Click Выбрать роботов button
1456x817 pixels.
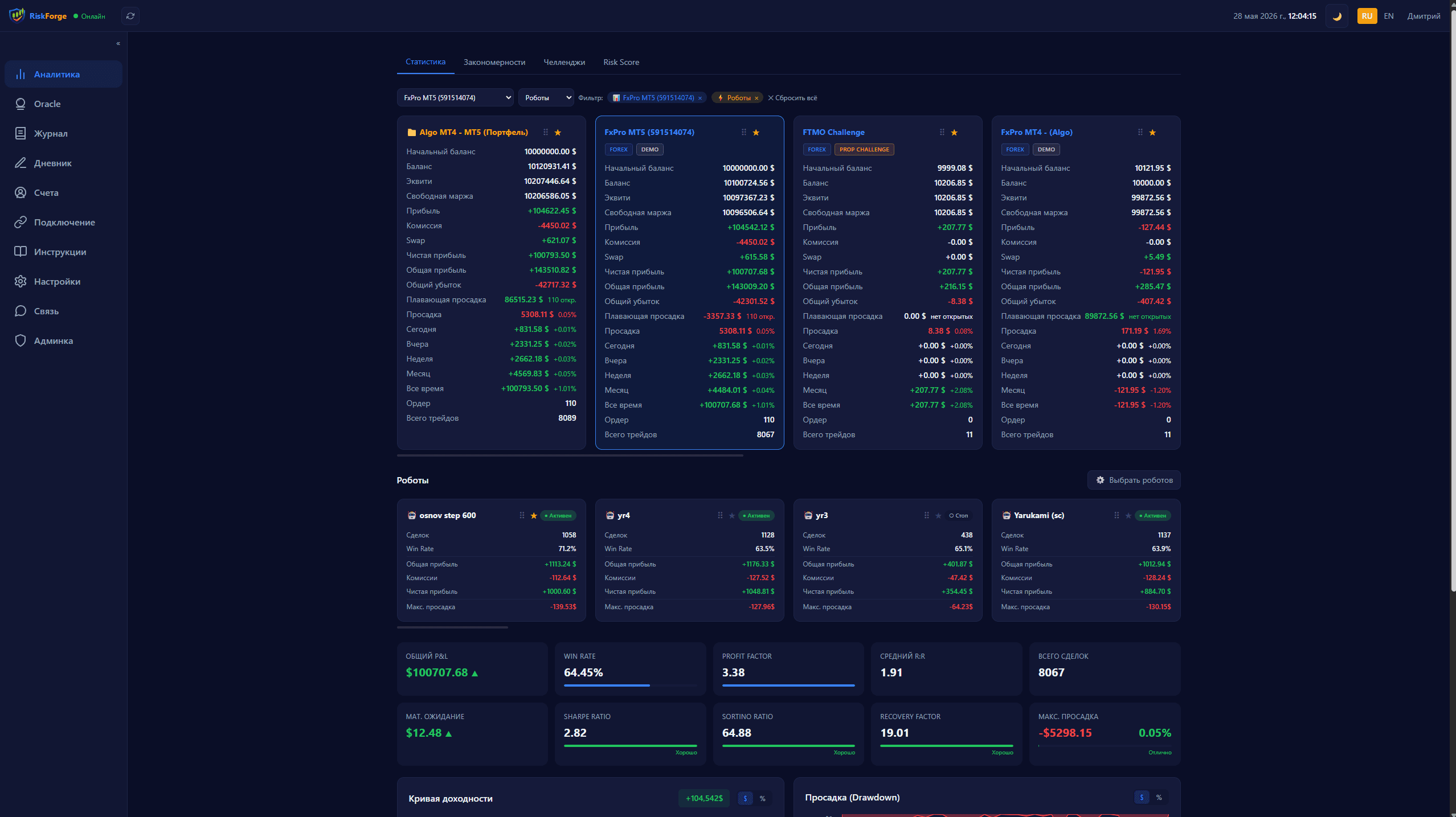[x=1134, y=480]
